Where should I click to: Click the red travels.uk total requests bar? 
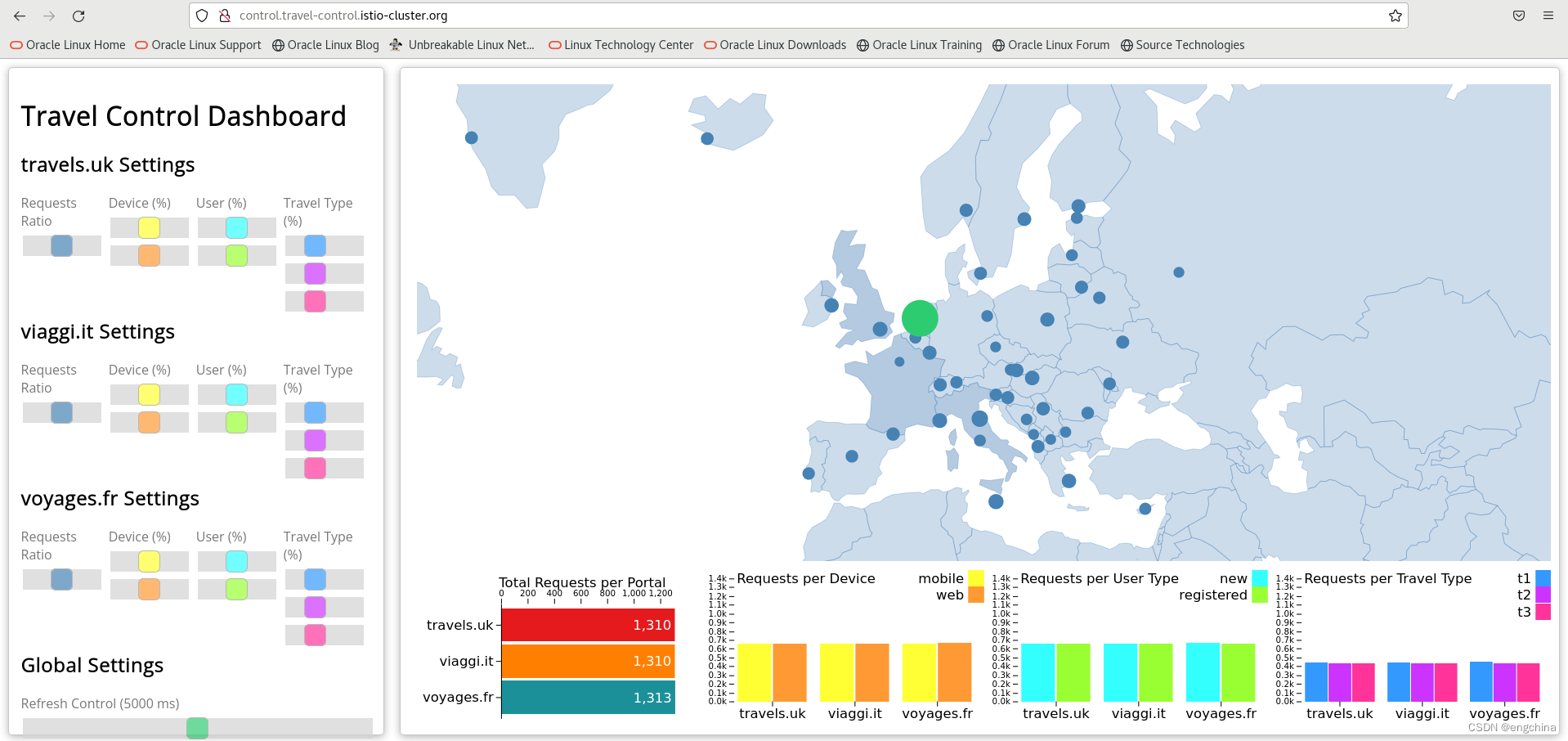(588, 625)
